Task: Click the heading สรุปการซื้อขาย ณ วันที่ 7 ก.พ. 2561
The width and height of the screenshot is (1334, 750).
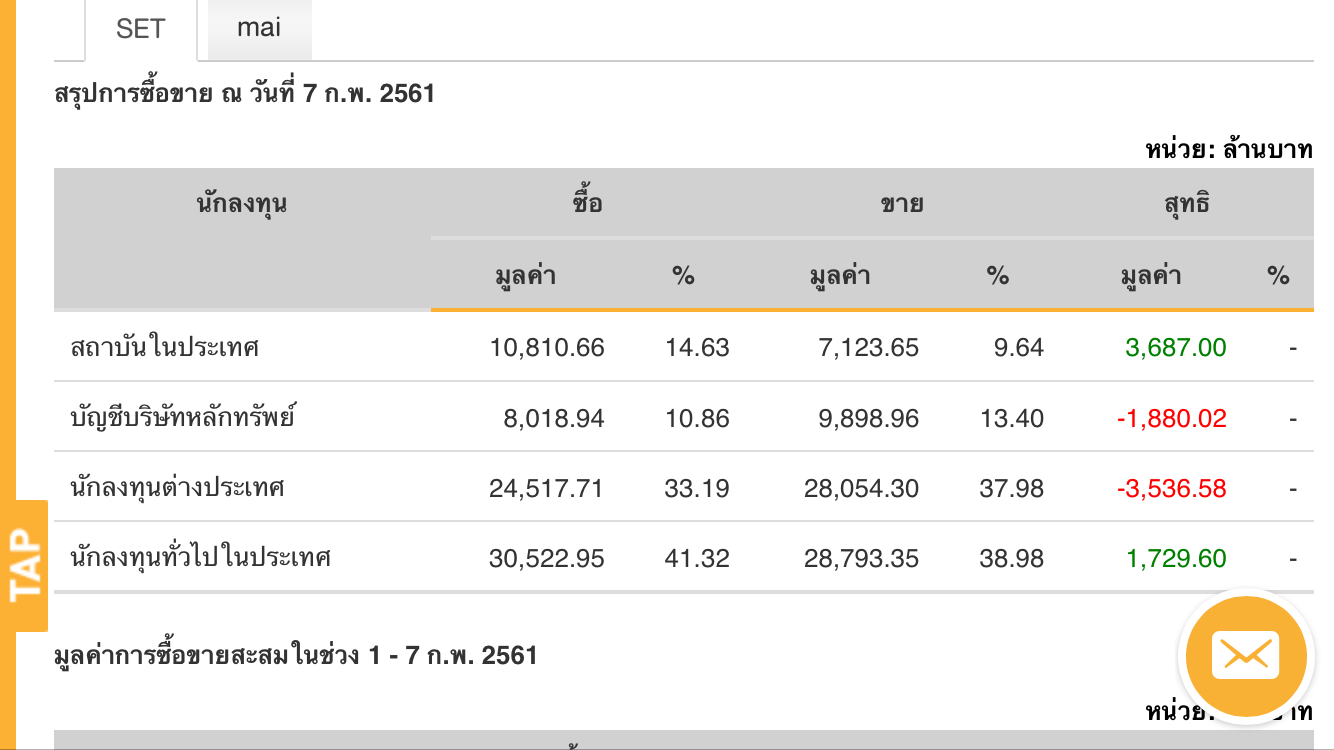Action: (x=245, y=94)
